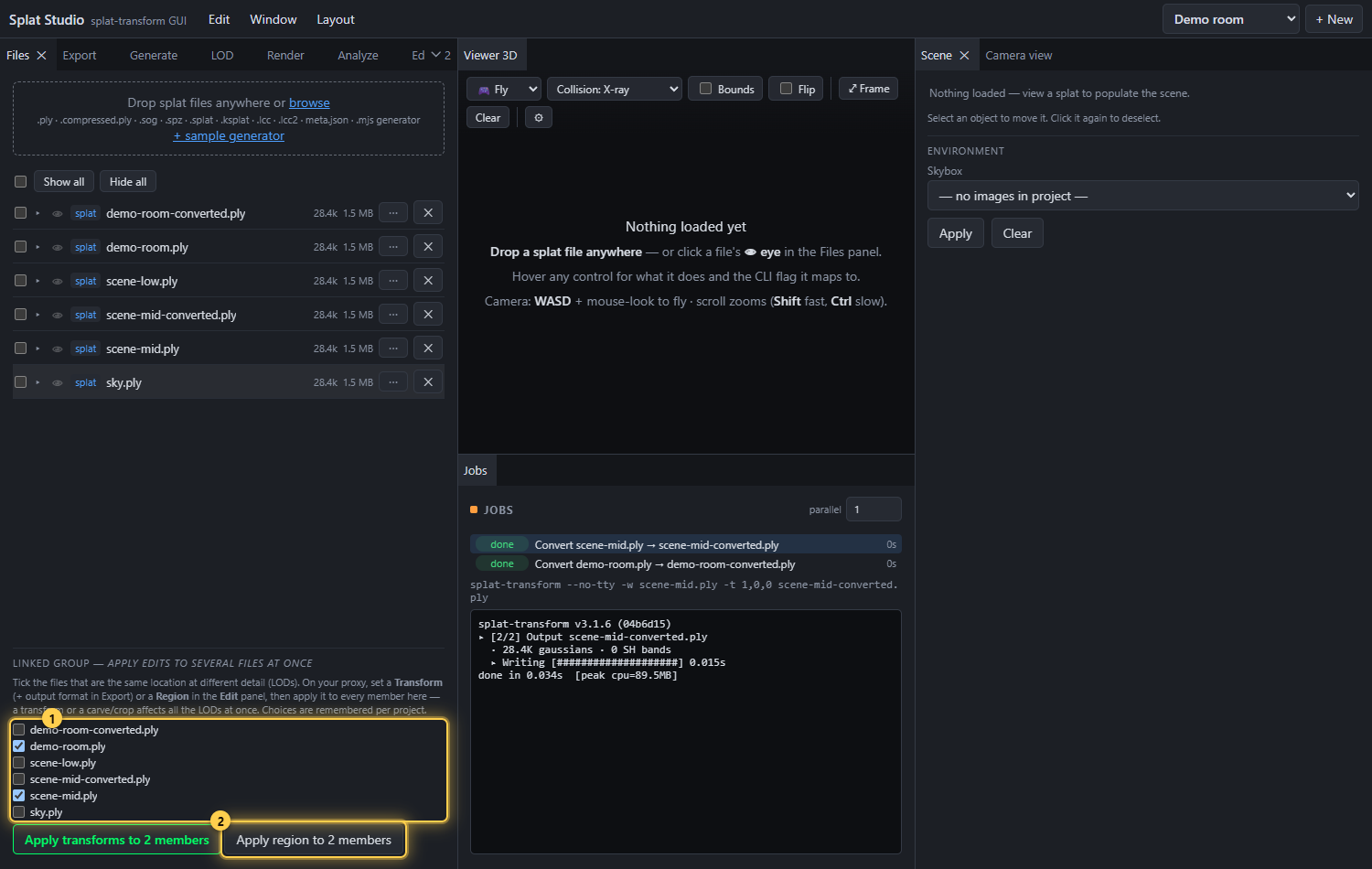The height and width of the screenshot is (869, 1372).
Task: Switch to the Render tab
Action: [x=285, y=56]
